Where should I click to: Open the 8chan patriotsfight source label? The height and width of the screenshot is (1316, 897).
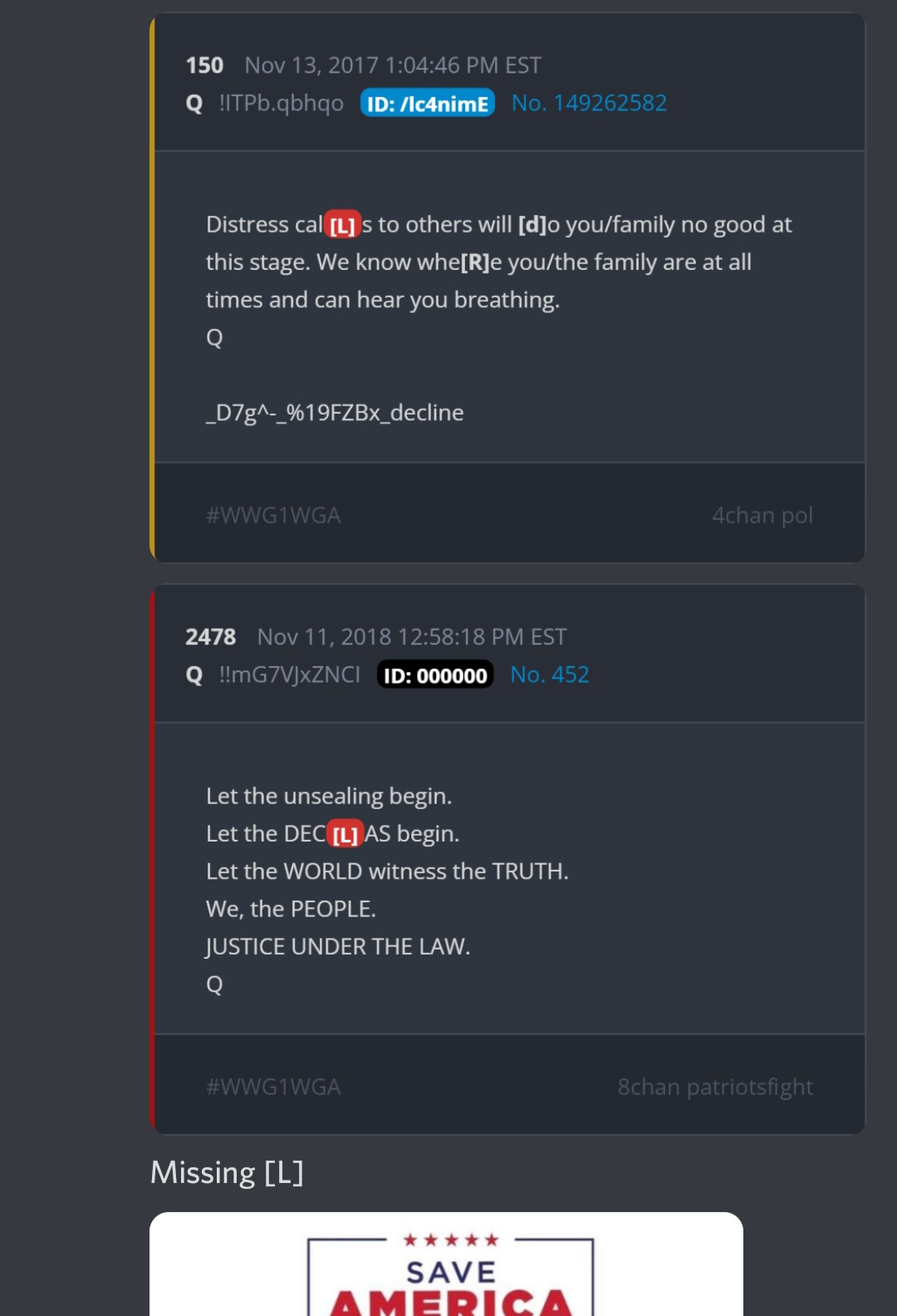[x=715, y=1087]
